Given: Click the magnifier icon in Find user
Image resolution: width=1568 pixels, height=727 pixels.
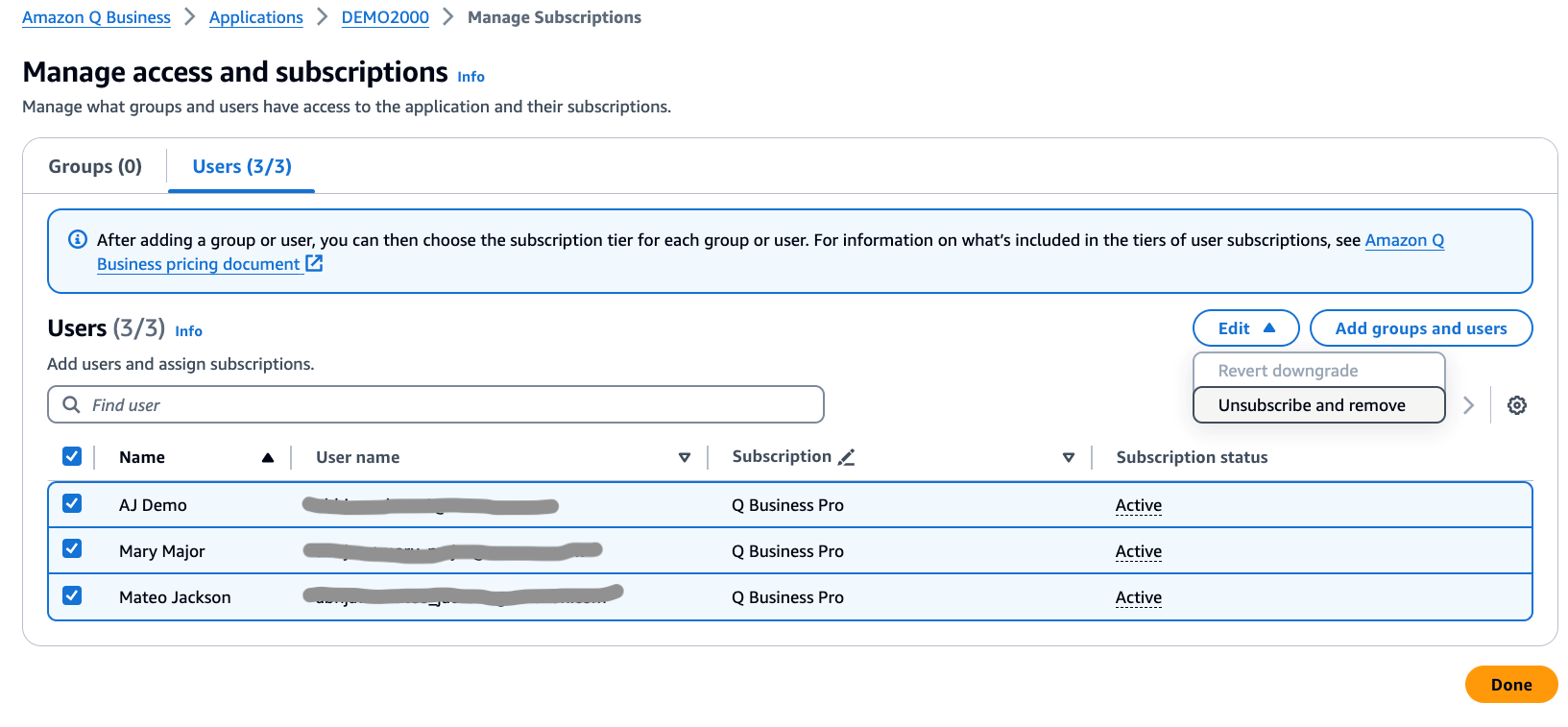Looking at the screenshot, I should coord(71,404).
